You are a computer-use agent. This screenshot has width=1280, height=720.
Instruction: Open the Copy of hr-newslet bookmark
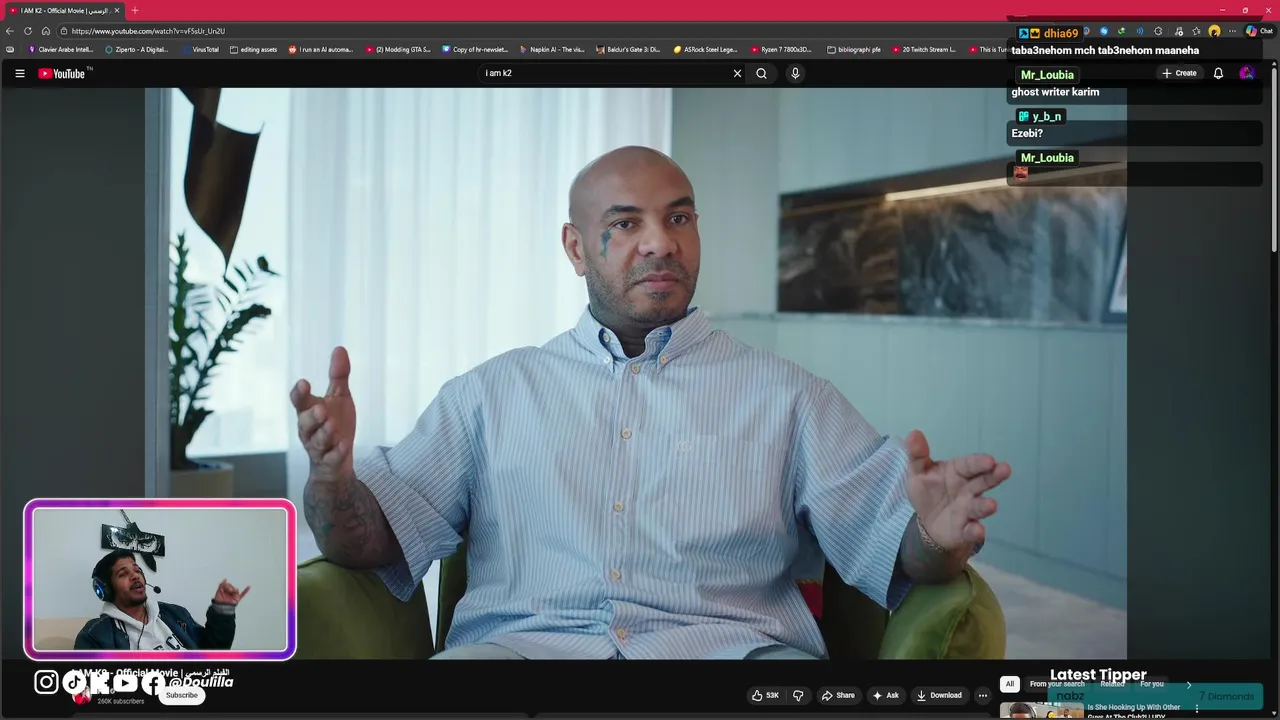pos(475,49)
